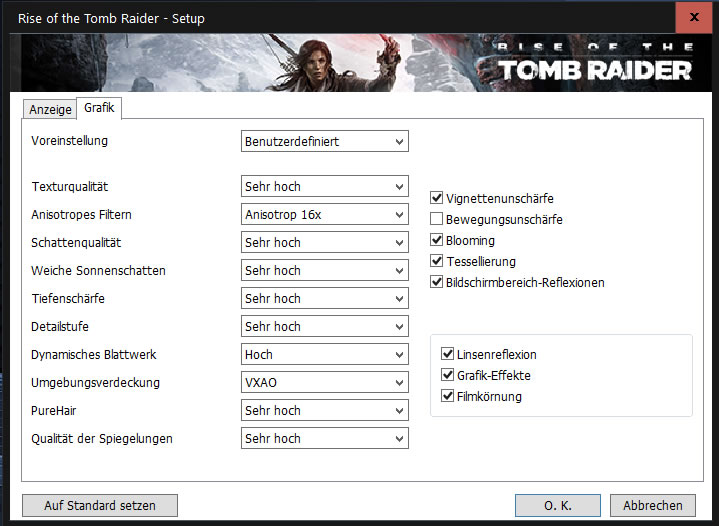Screen dimensions: 719x526
Task: Click the Weiche Sonnenschatten label
Action: [x=98, y=271]
